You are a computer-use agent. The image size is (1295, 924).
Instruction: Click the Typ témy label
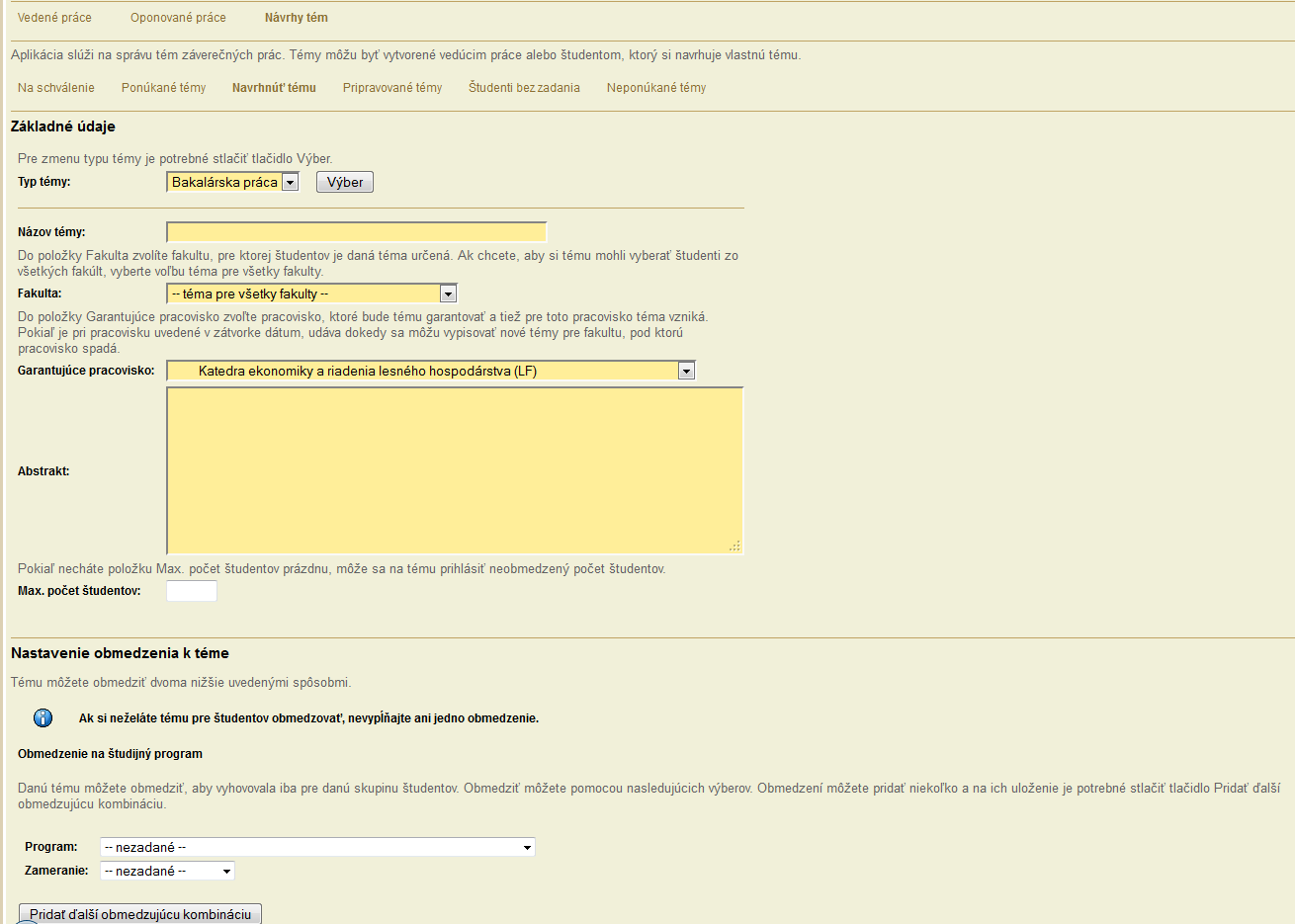(44, 182)
